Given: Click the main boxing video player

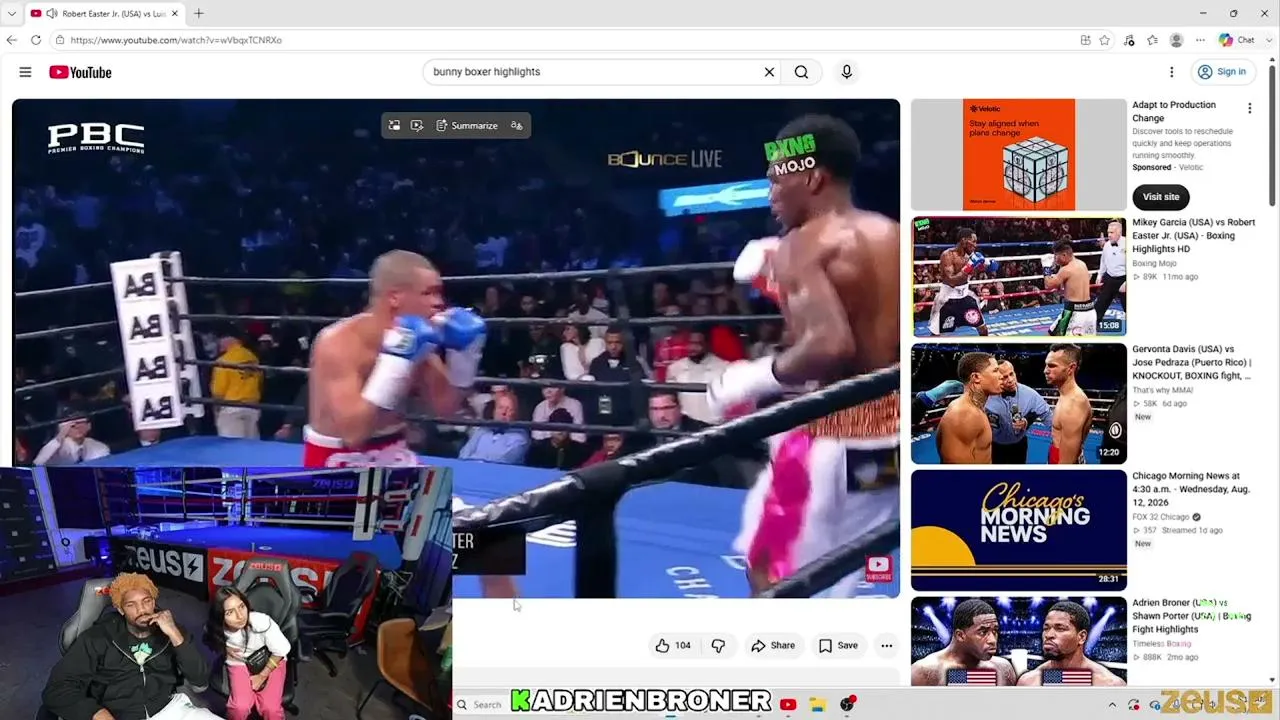Looking at the screenshot, I should 456,348.
